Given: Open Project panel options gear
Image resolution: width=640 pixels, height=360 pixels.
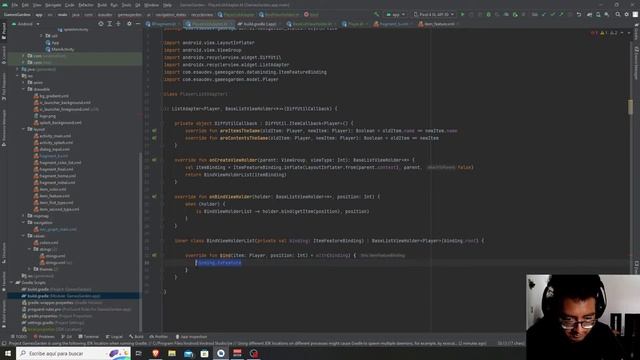Looking at the screenshot, I should point(129,24).
